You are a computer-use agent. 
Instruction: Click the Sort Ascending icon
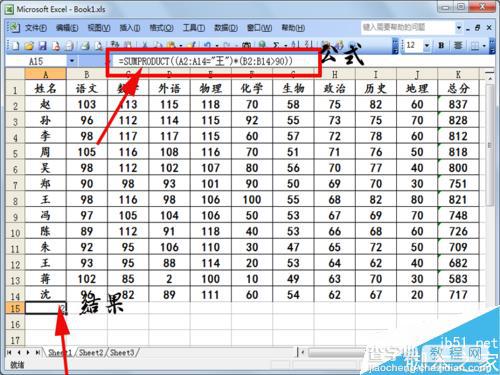tap(295, 45)
